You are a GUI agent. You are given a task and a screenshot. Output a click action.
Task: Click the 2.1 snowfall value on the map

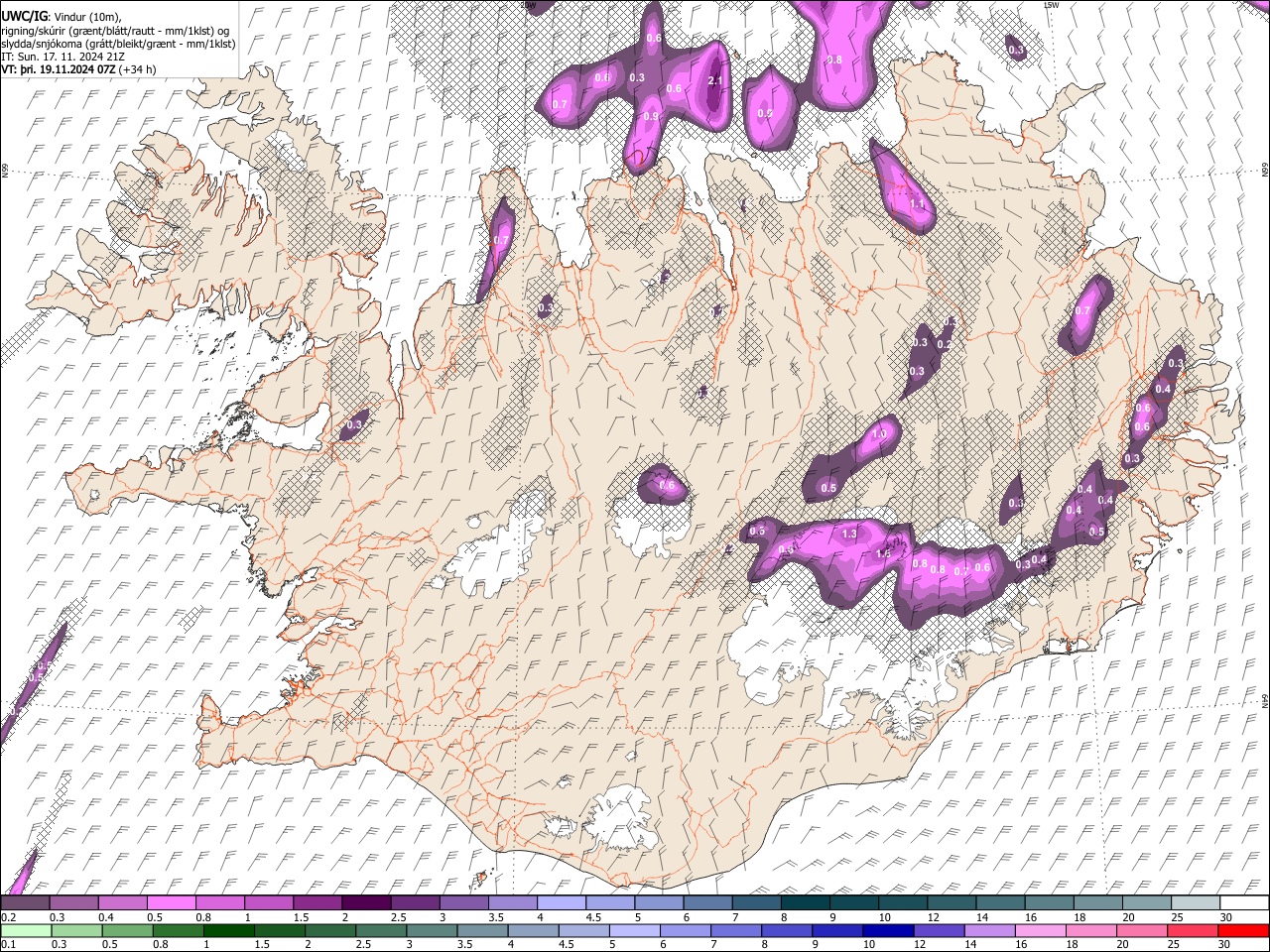(714, 81)
